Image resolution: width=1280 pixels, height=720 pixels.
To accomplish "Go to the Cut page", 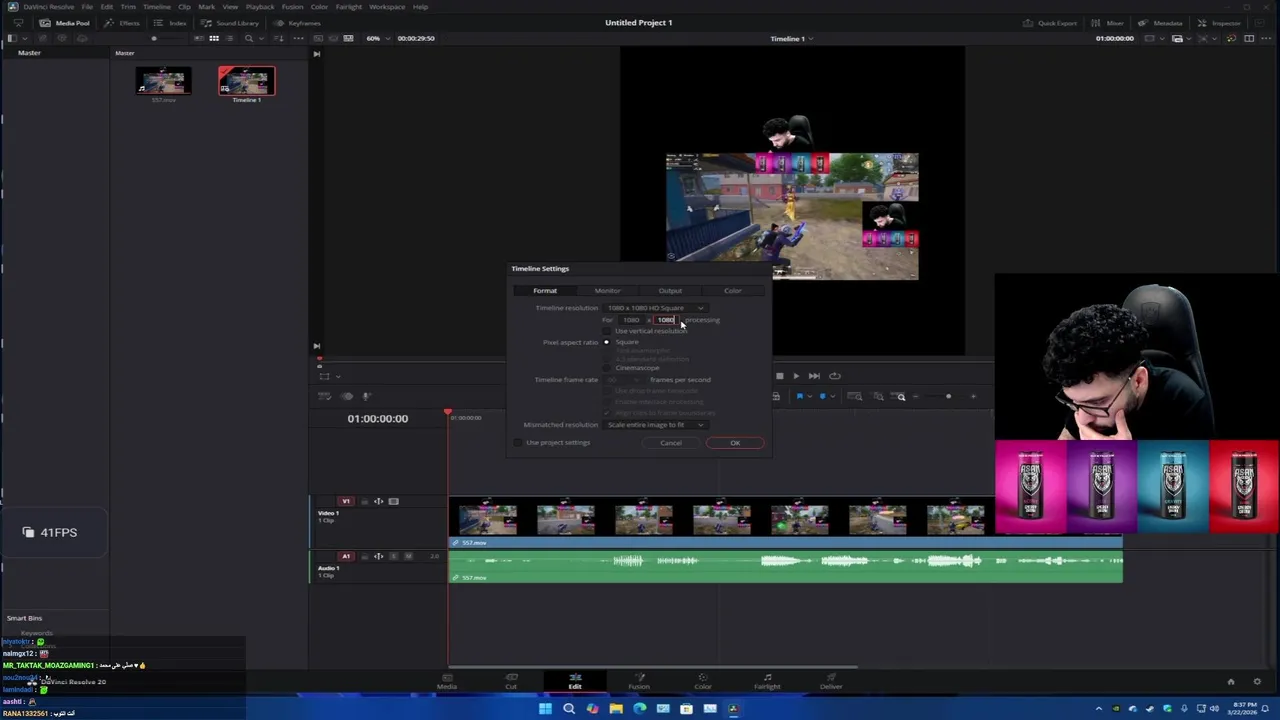I will (511, 681).
